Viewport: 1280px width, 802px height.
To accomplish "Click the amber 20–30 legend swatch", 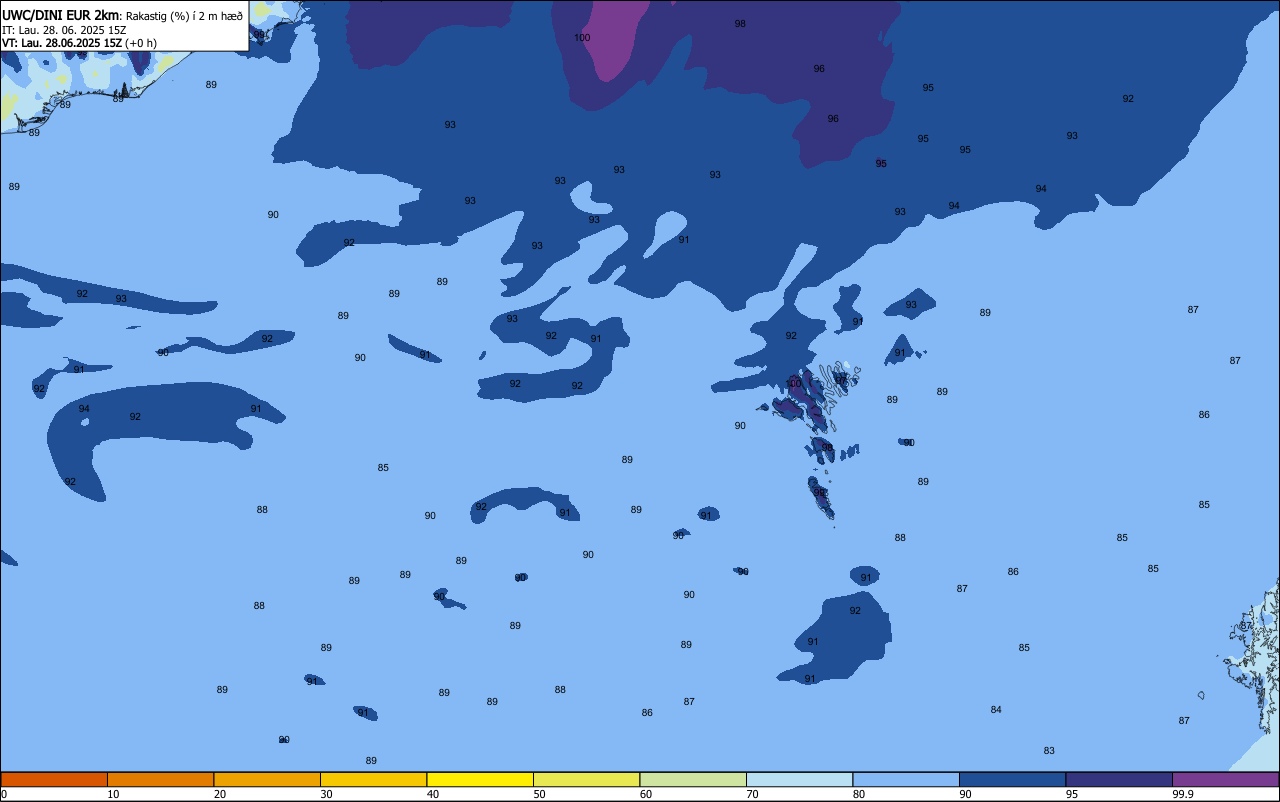I will coord(267,779).
